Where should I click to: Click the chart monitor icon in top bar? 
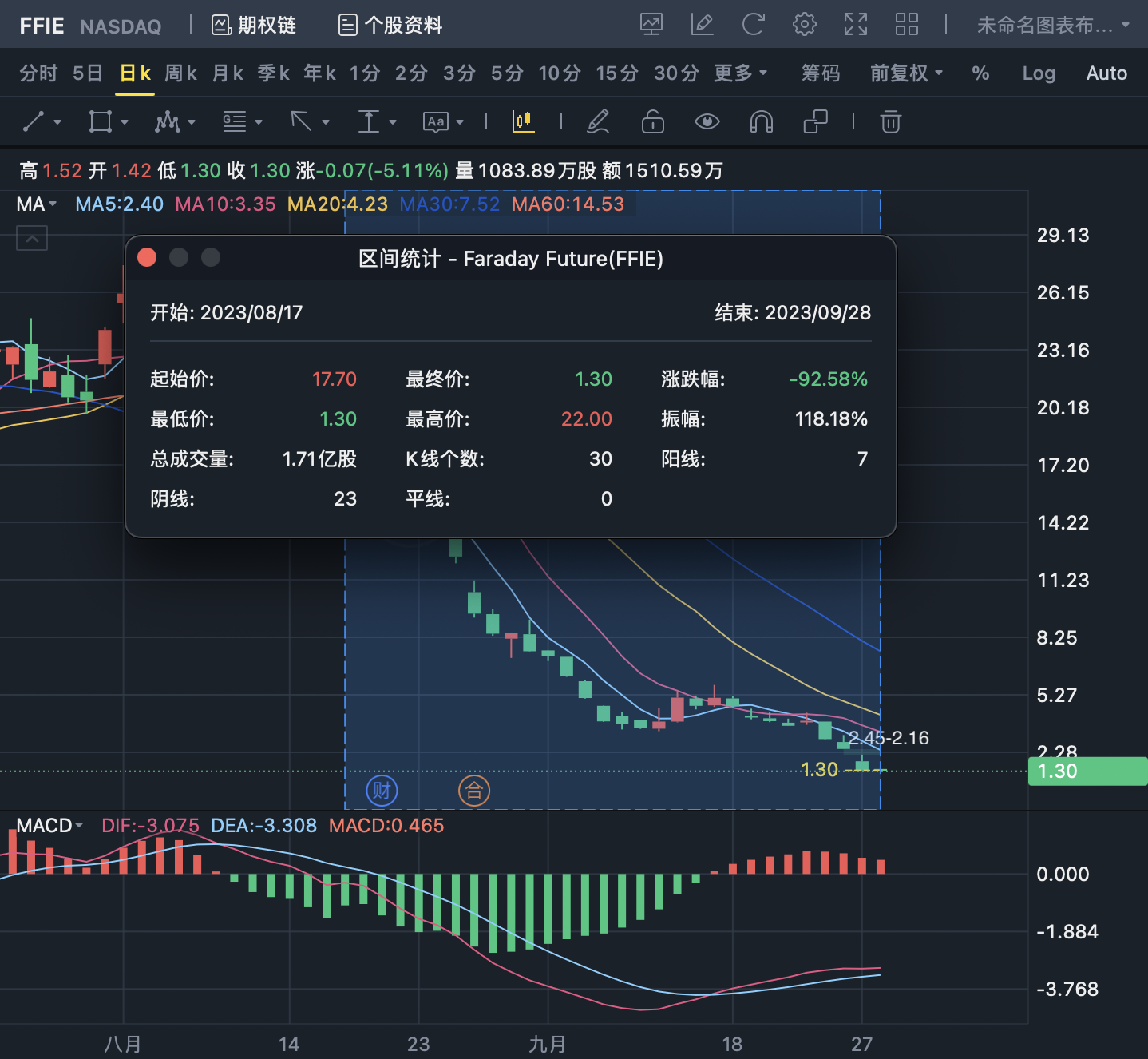[651, 25]
